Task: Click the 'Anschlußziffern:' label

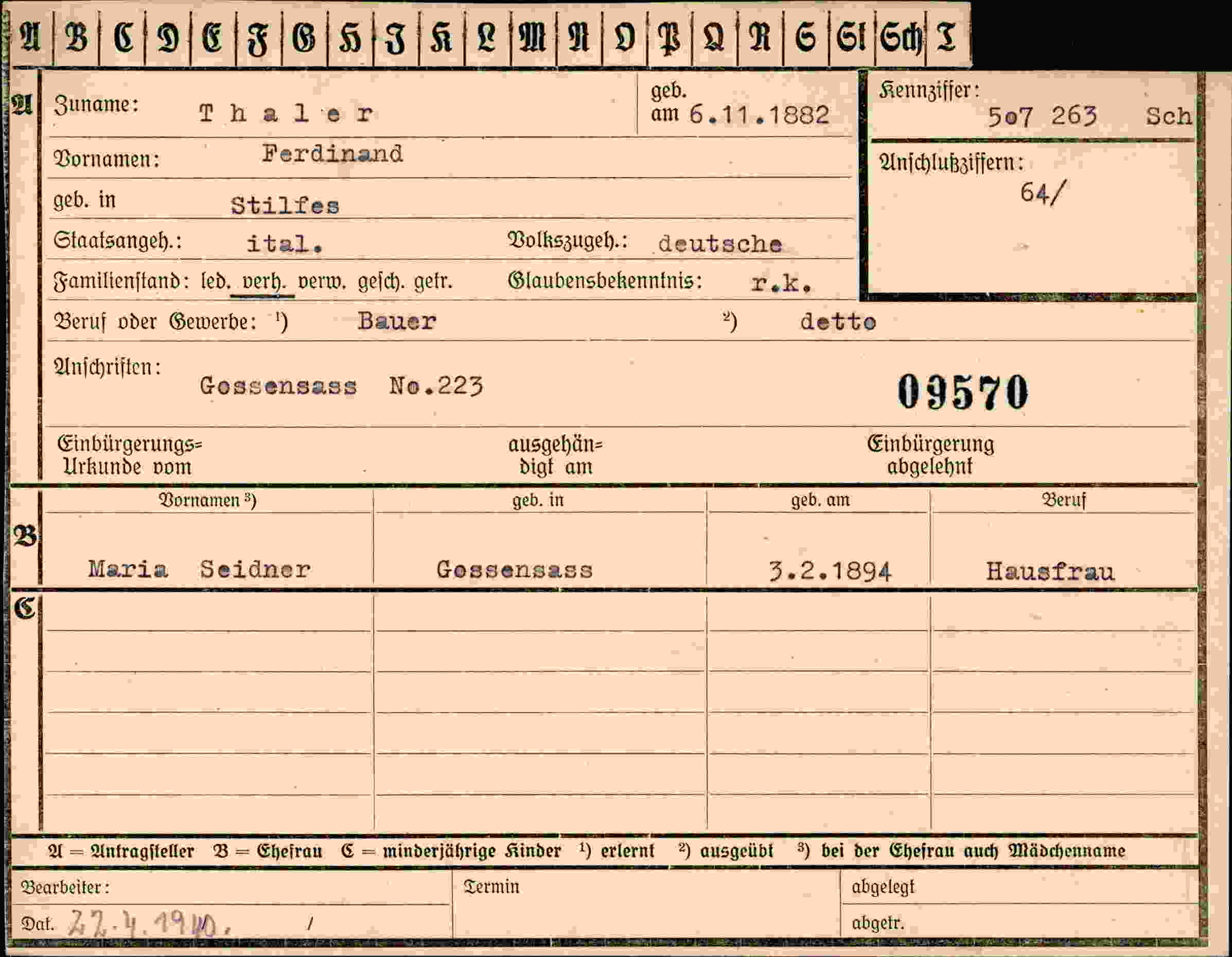Action: click(952, 163)
